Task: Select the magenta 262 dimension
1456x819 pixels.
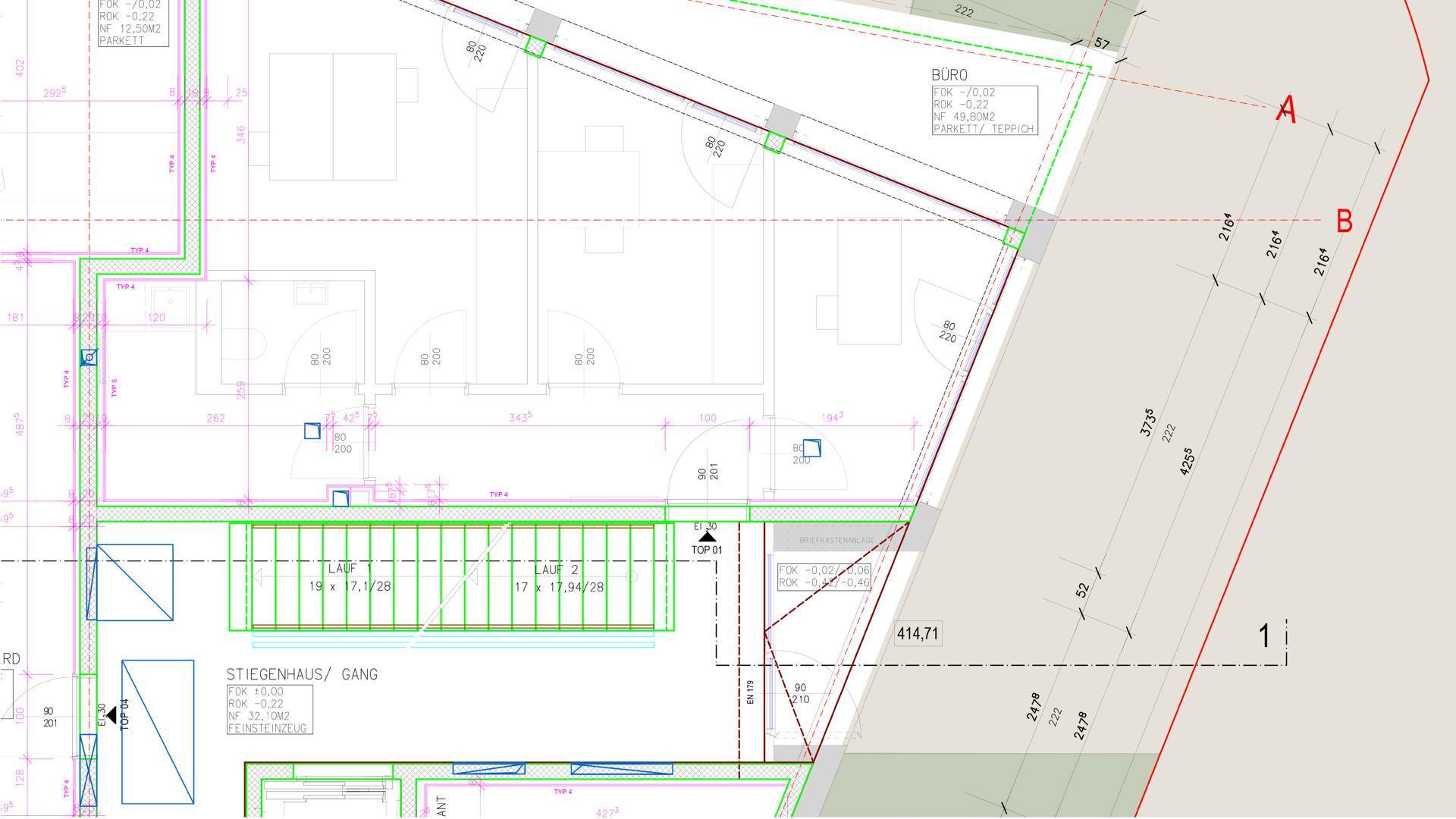Action: coord(215,418)
